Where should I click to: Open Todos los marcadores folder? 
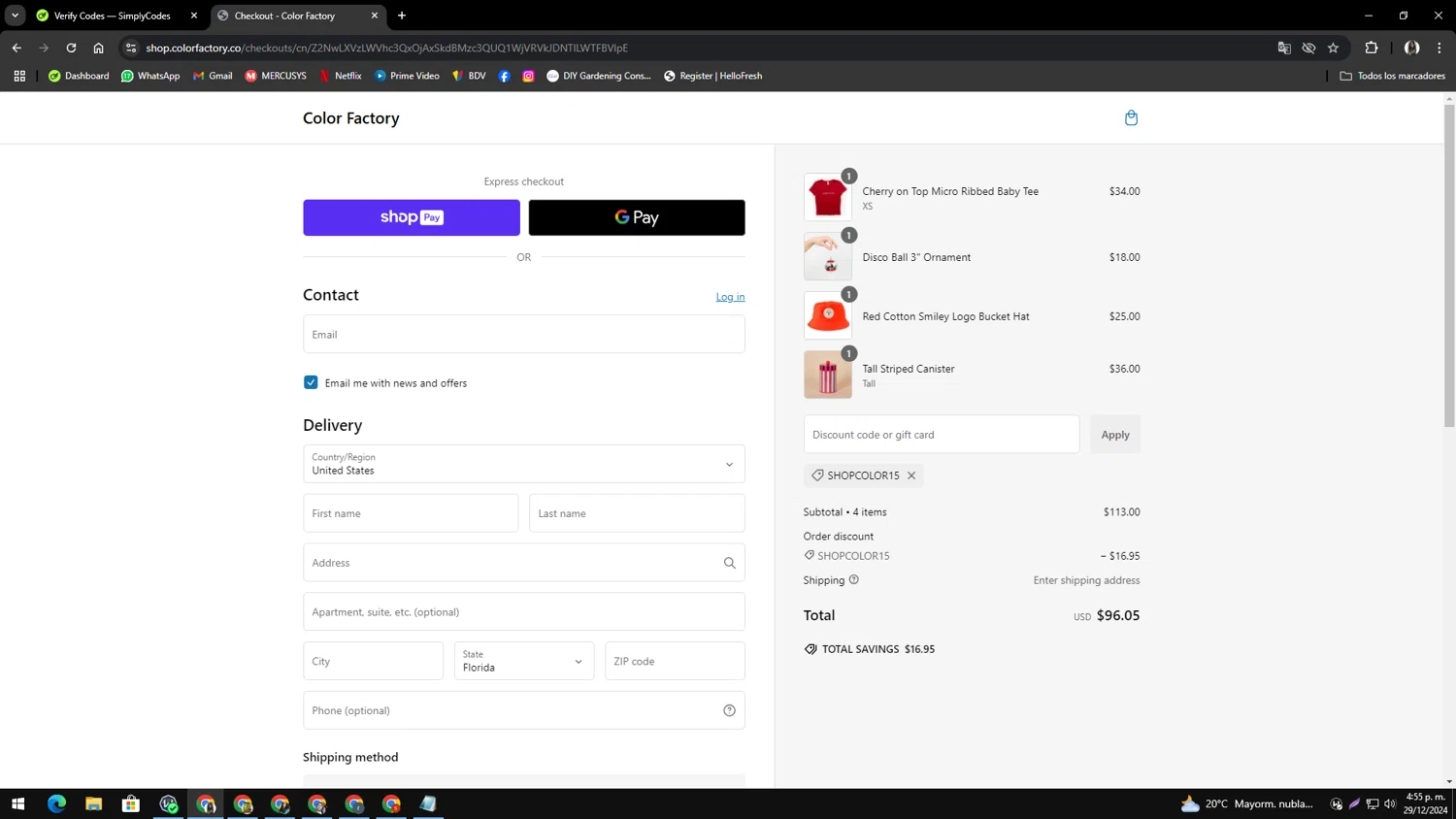pyautogui.click(x=1392, y=76)
